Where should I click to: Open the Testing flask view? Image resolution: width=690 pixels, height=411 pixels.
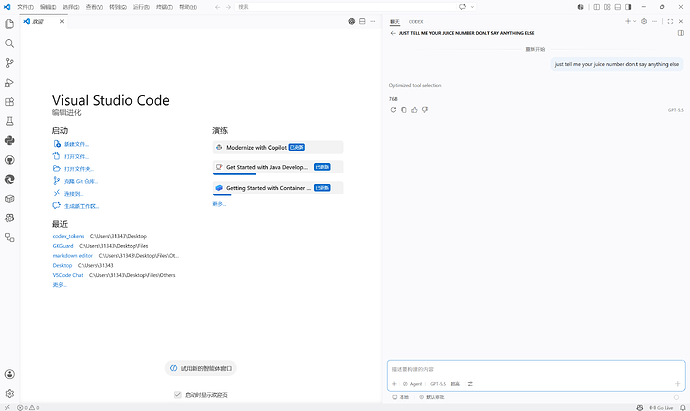[10, 121]
